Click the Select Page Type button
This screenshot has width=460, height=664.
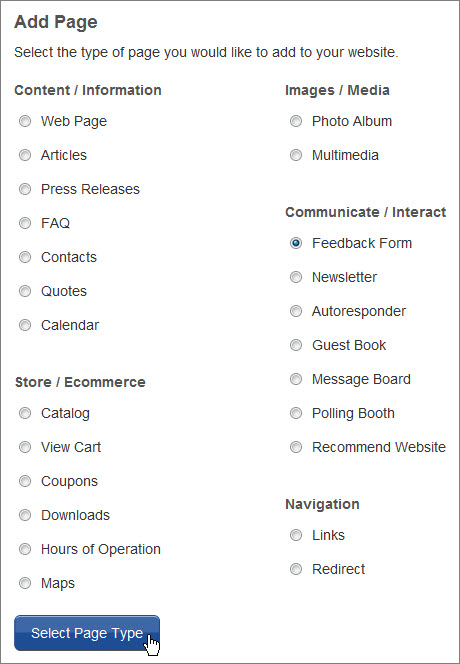click(87, 633)
